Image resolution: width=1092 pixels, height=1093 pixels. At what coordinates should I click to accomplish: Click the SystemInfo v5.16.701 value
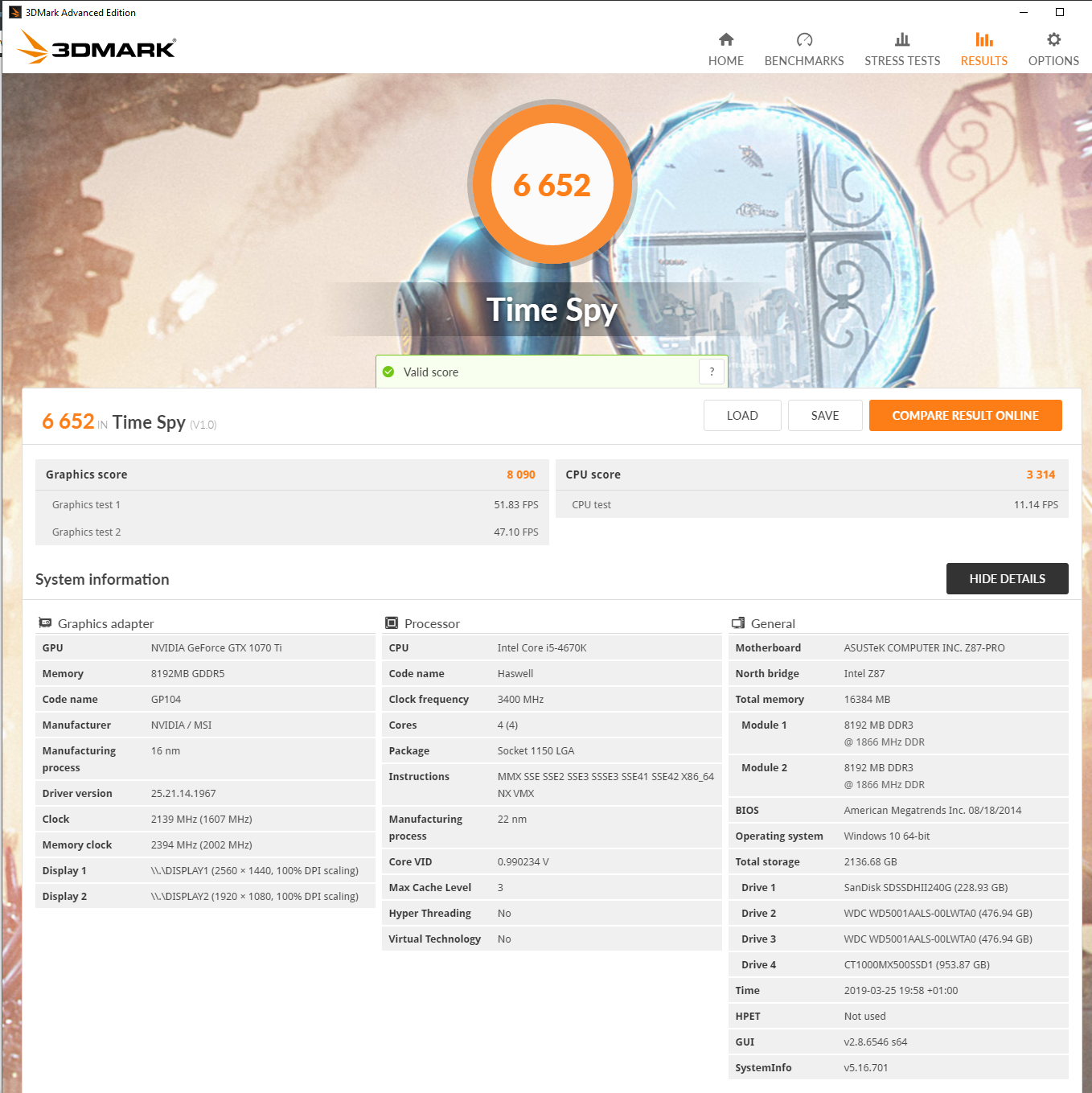pos(866,1067)
